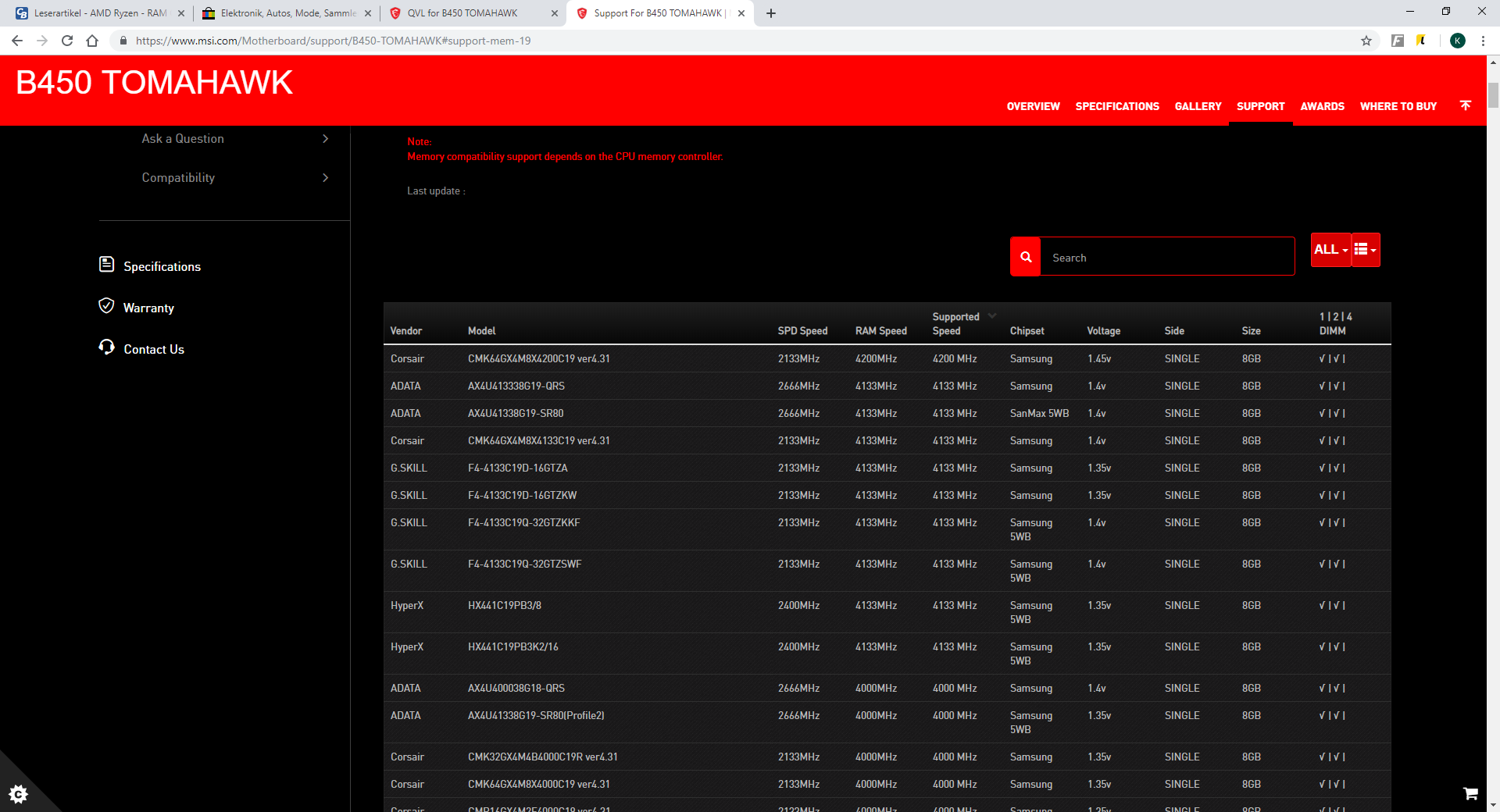
Task: Click the browser address bar URL
Action: [x=333, y=41]
